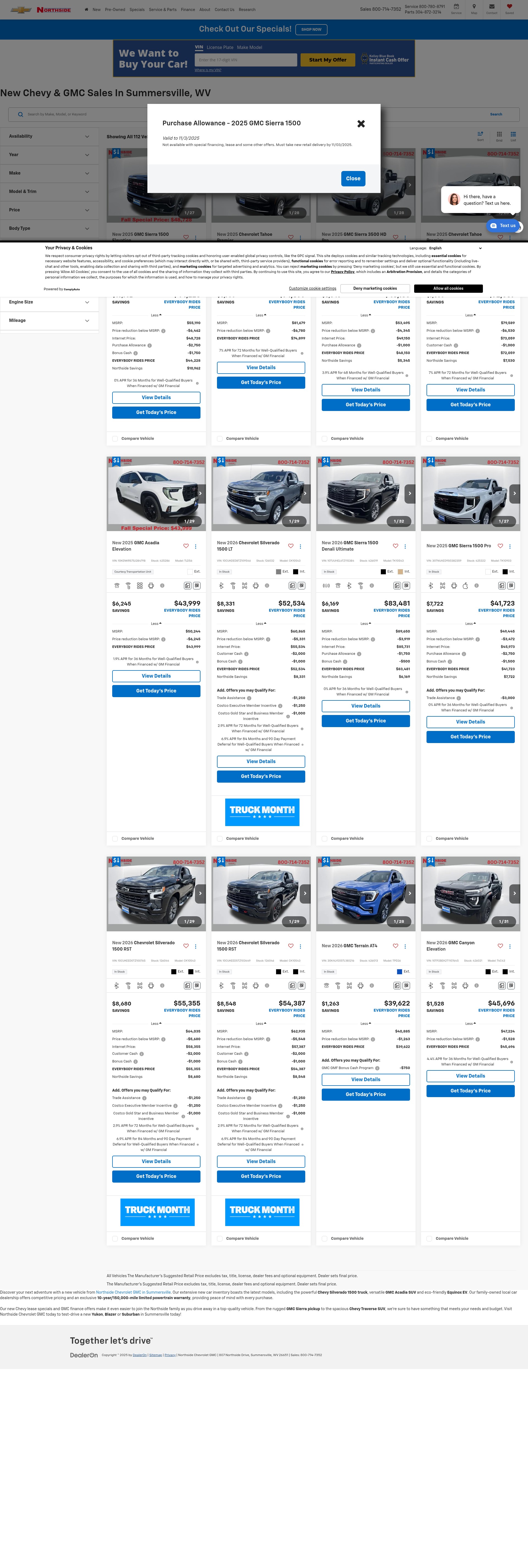
Task: Click Bluetooth feature icon on Silverado 1500 LT
Action: (x=221, y=586)
